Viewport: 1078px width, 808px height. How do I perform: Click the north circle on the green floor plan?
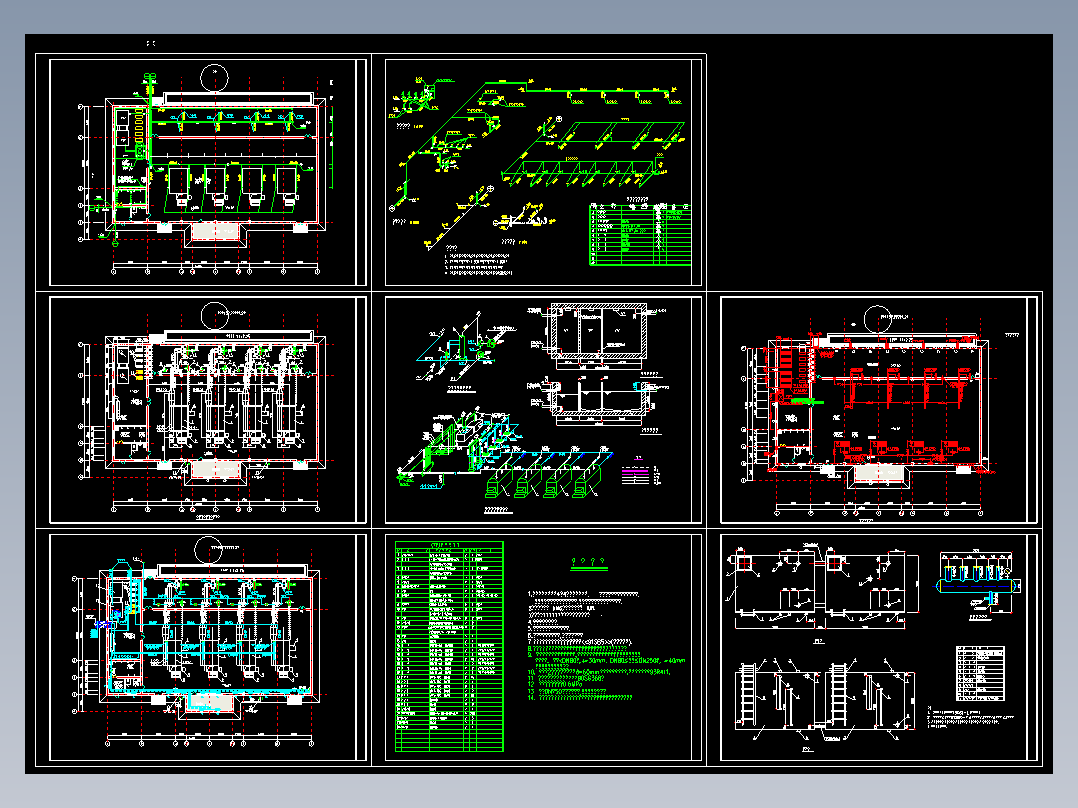(214, 77)
